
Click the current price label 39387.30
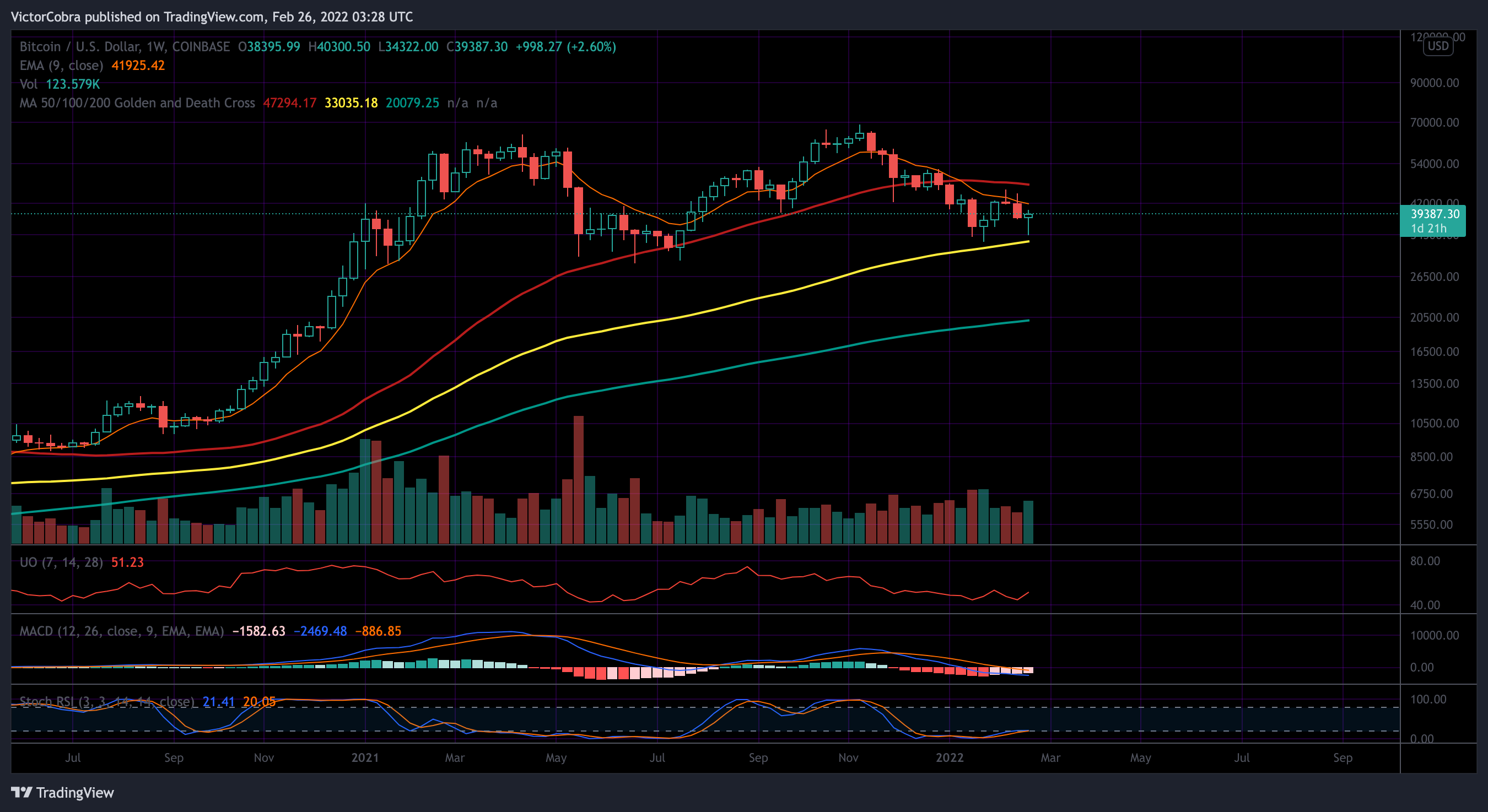(1435, 214)
